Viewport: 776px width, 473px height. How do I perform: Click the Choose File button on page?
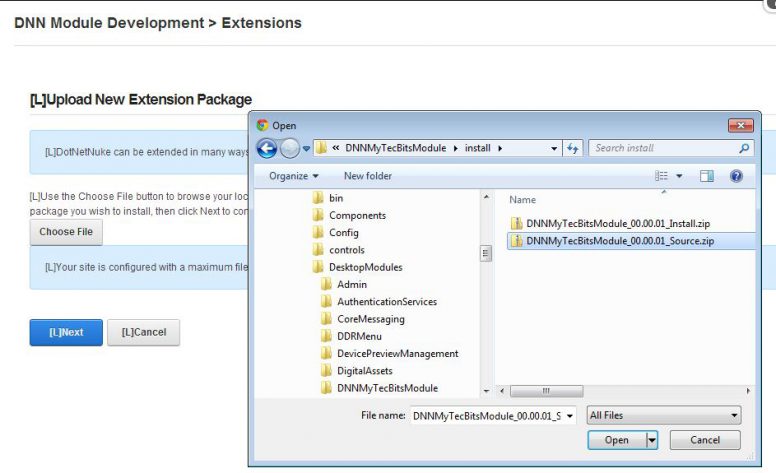66,232
